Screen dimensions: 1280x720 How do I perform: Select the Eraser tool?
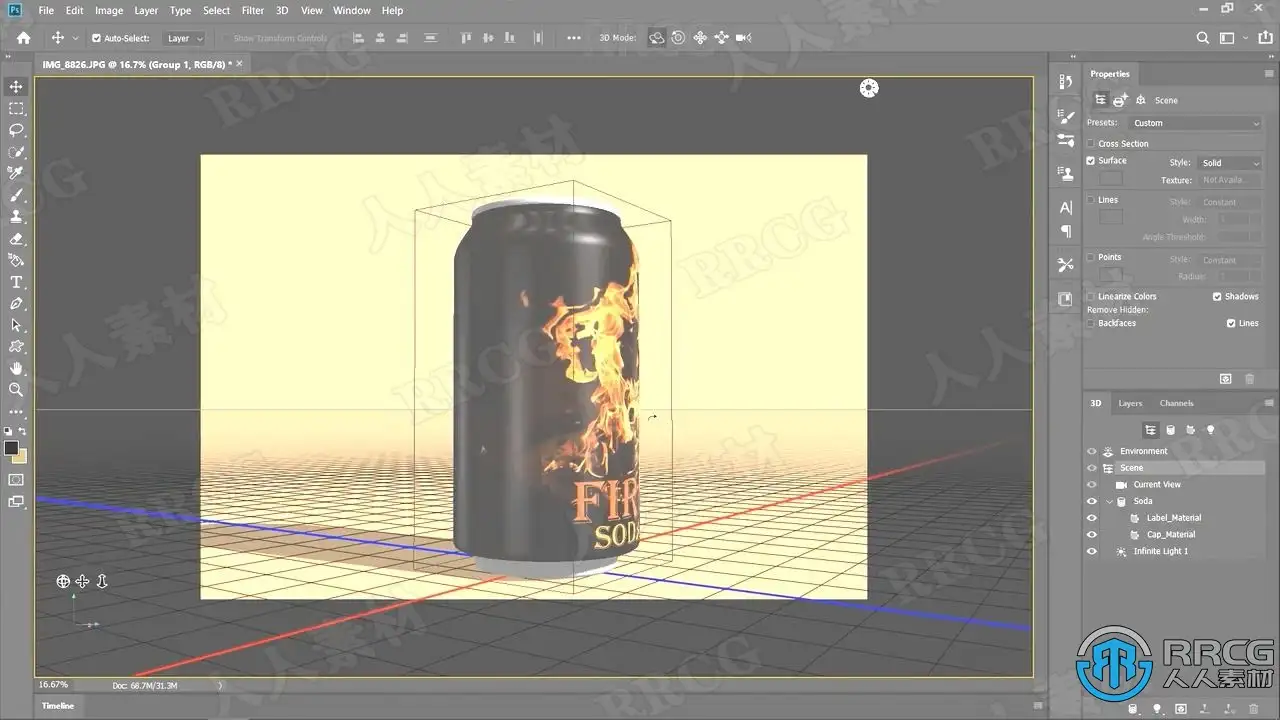click(x=16, y=239)
